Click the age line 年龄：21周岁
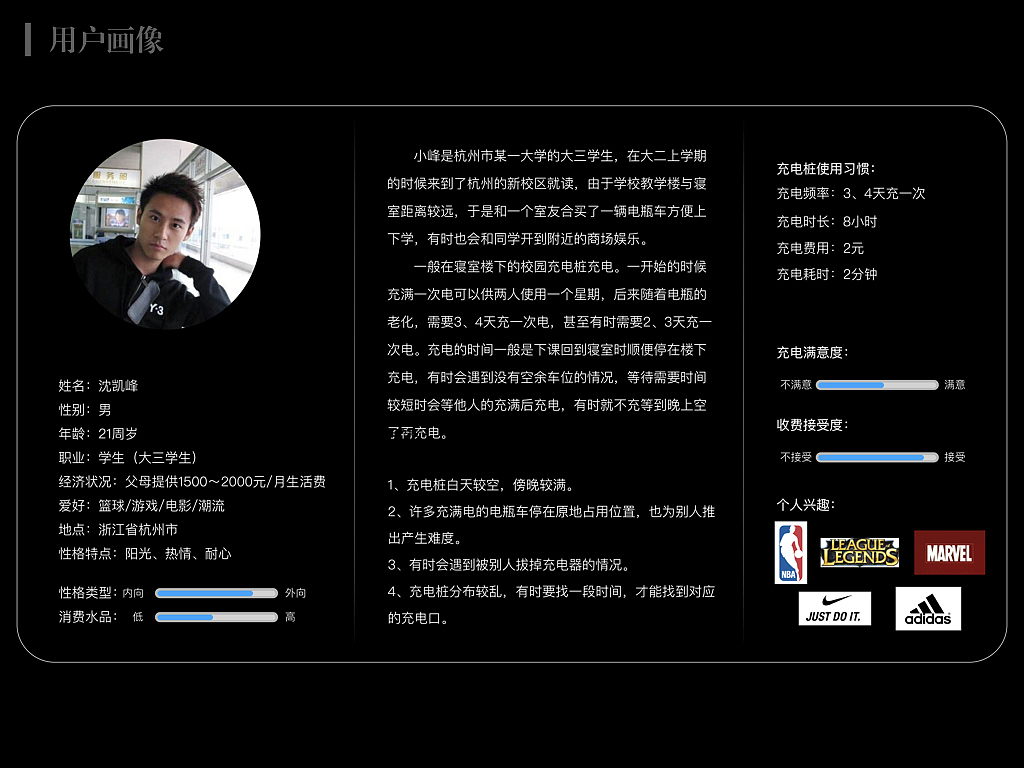Viewport: 1024px width, 768px height. 98,434
